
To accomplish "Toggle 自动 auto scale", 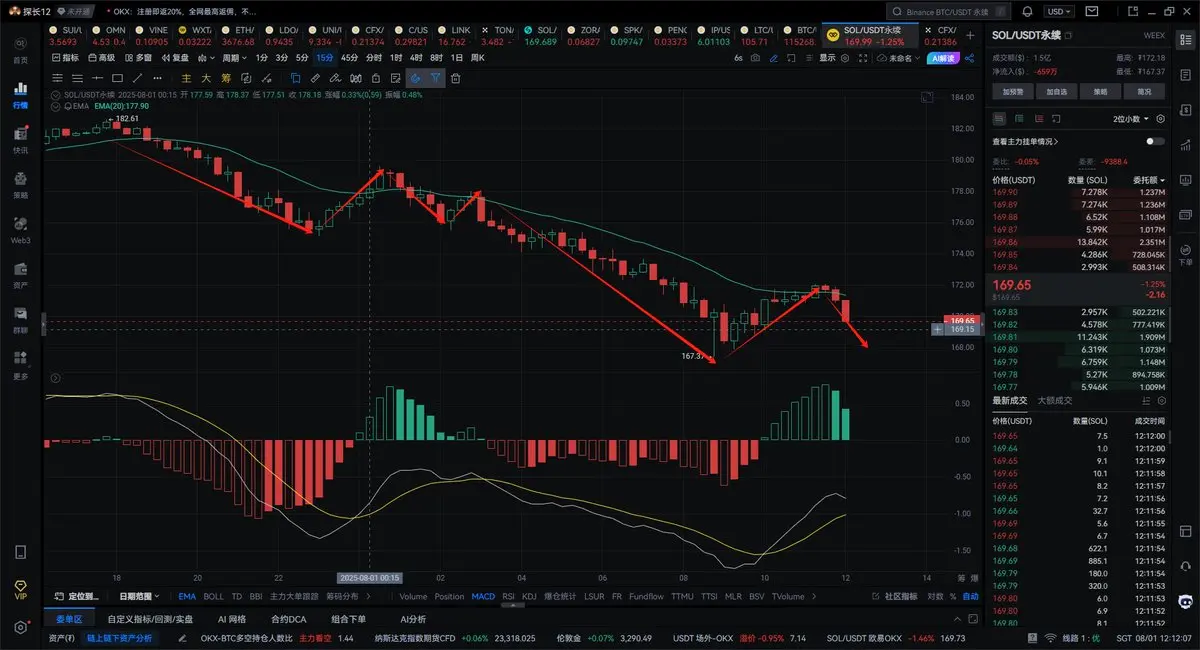I will (x=971, y=596).
